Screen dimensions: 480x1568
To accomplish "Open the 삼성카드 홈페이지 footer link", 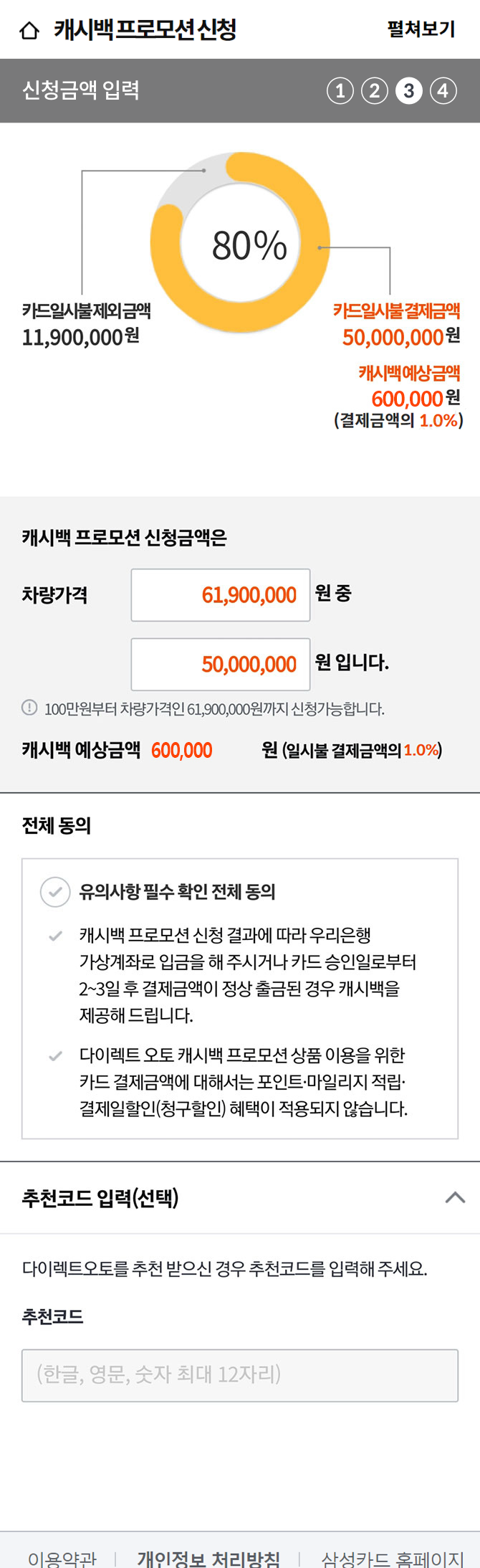I will tap(393, 1558).
